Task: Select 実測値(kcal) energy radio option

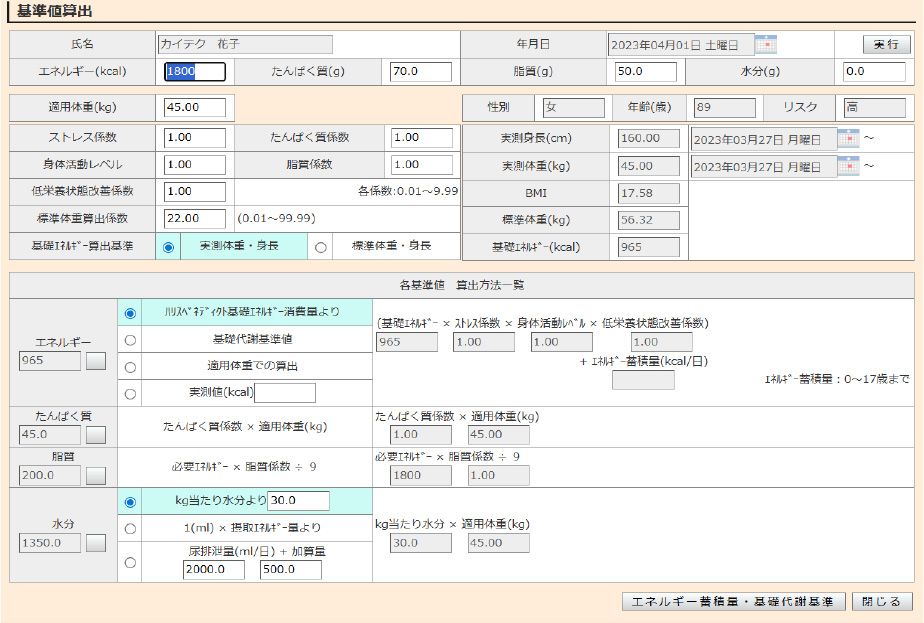Action: (130, 394)
